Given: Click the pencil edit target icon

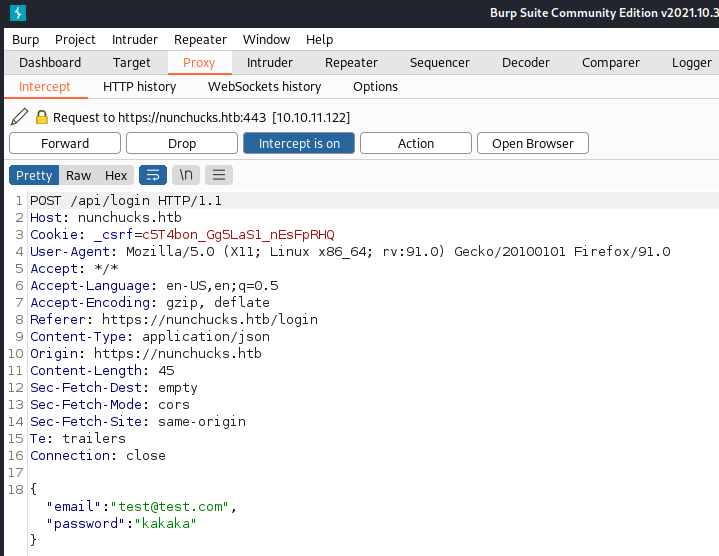Looking at the screenshot, I should point(19,117).
